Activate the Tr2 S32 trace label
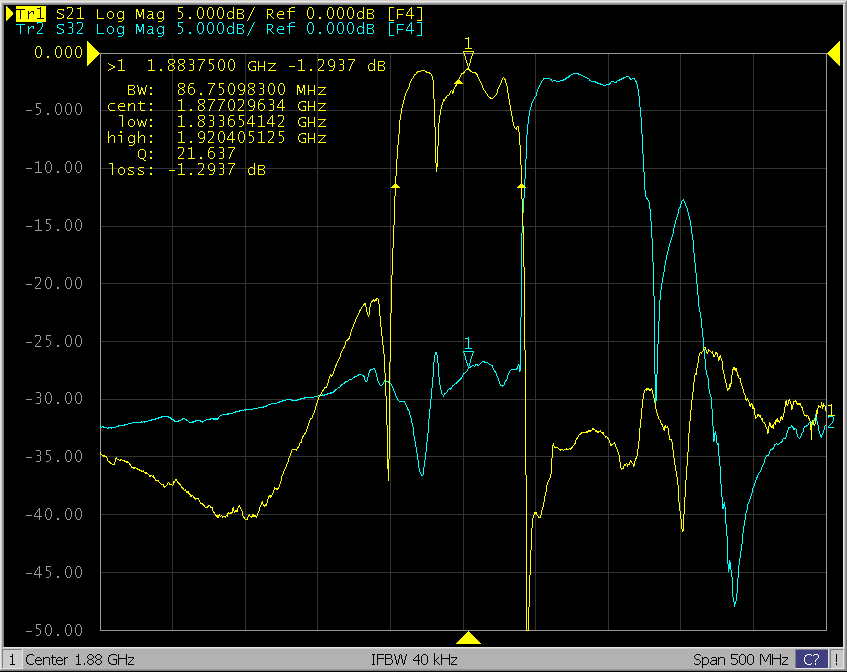 [x=30, y=28]
